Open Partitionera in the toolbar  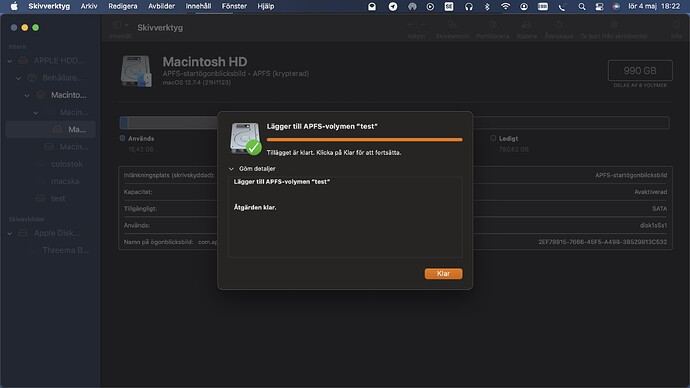pyautogui.click(x=492, y=26)
